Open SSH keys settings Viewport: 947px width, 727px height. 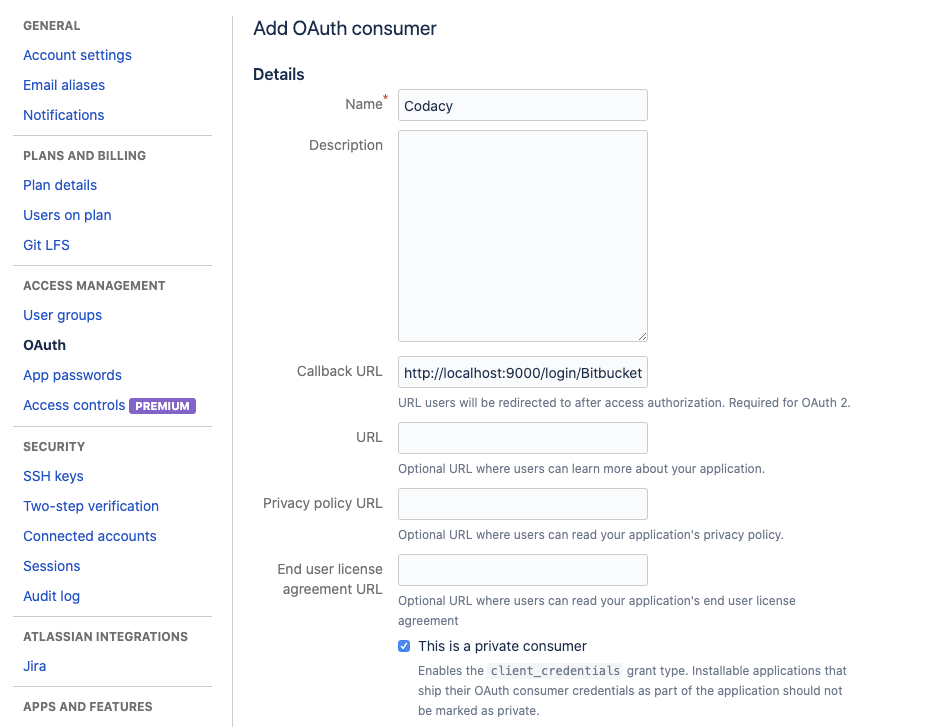53,476
